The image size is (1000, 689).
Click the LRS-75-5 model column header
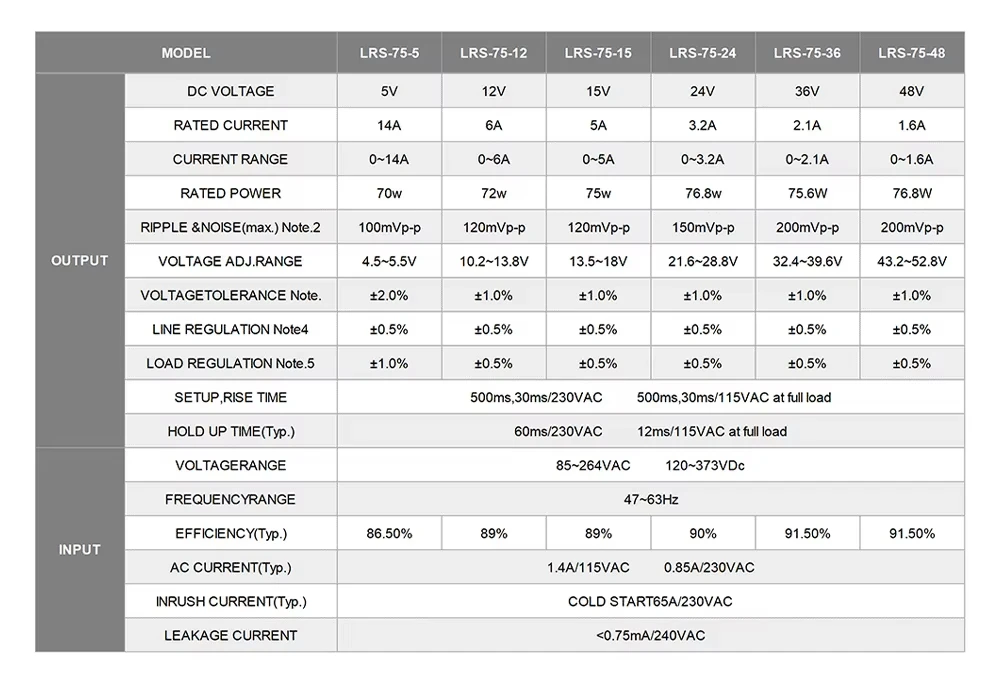coord(389,53)
